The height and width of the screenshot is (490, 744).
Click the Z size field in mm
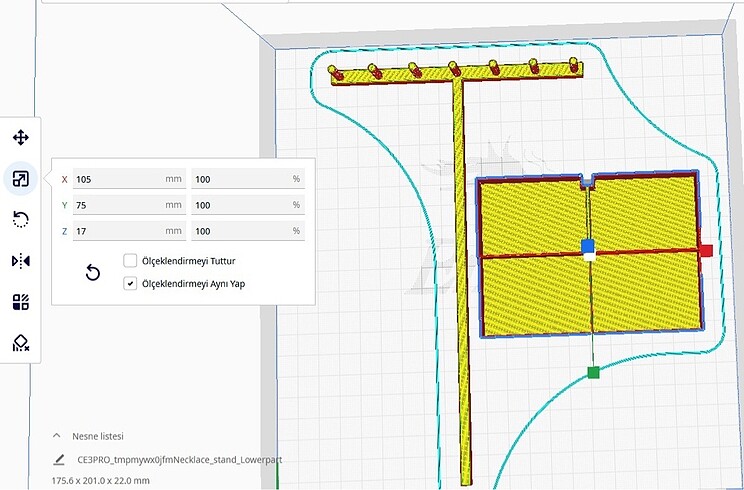point(118,231)
